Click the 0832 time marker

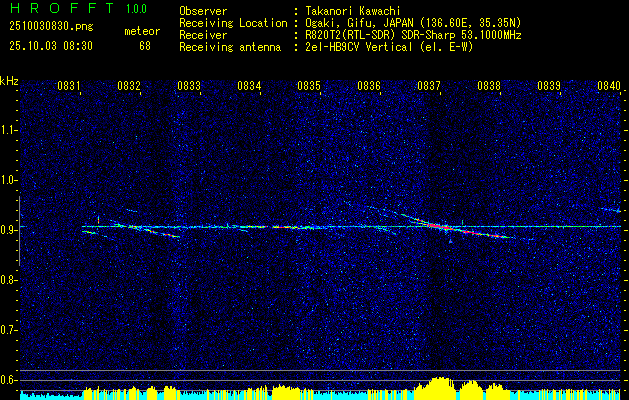[129, 85]
